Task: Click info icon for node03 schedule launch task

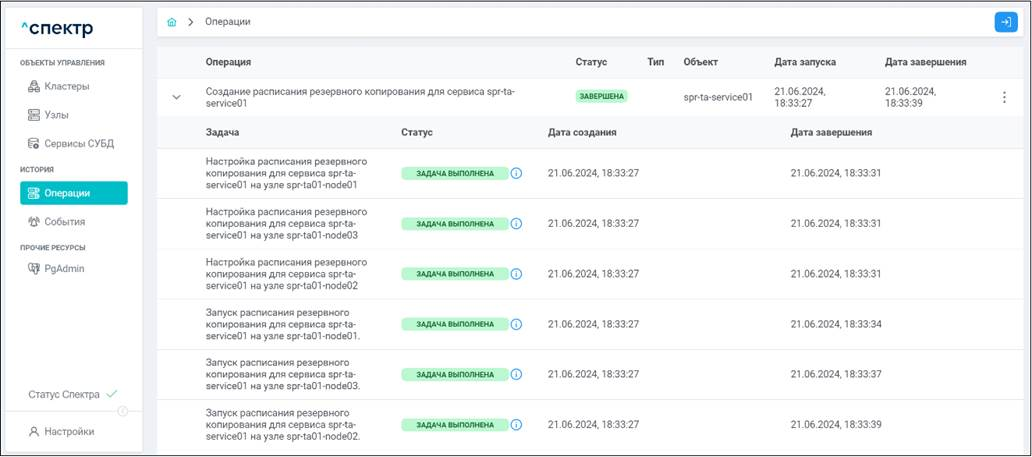Action: (x=516, y=374)
